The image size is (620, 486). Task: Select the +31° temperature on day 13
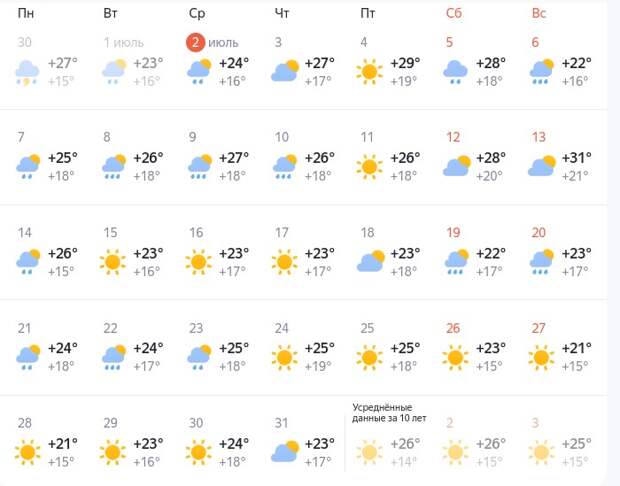577,158
